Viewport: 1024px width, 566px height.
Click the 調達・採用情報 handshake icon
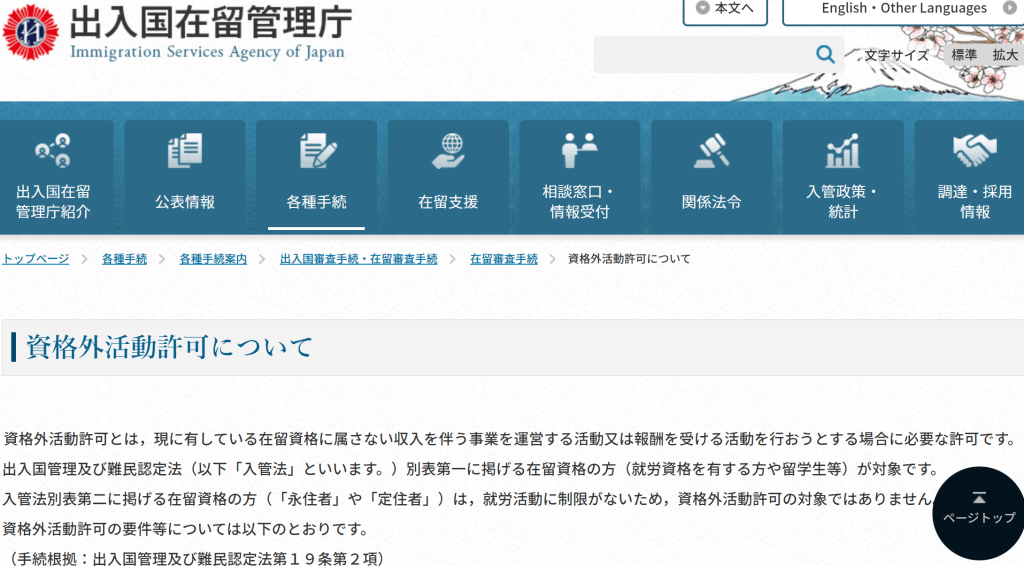click(x=974, y=150)
